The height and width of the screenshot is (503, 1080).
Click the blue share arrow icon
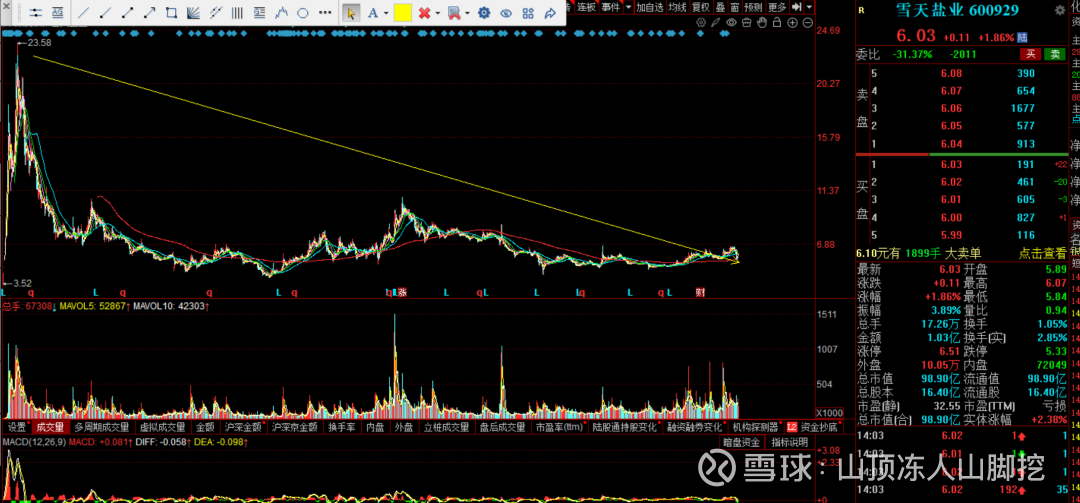pyautogui.click(x=550, y=12)
